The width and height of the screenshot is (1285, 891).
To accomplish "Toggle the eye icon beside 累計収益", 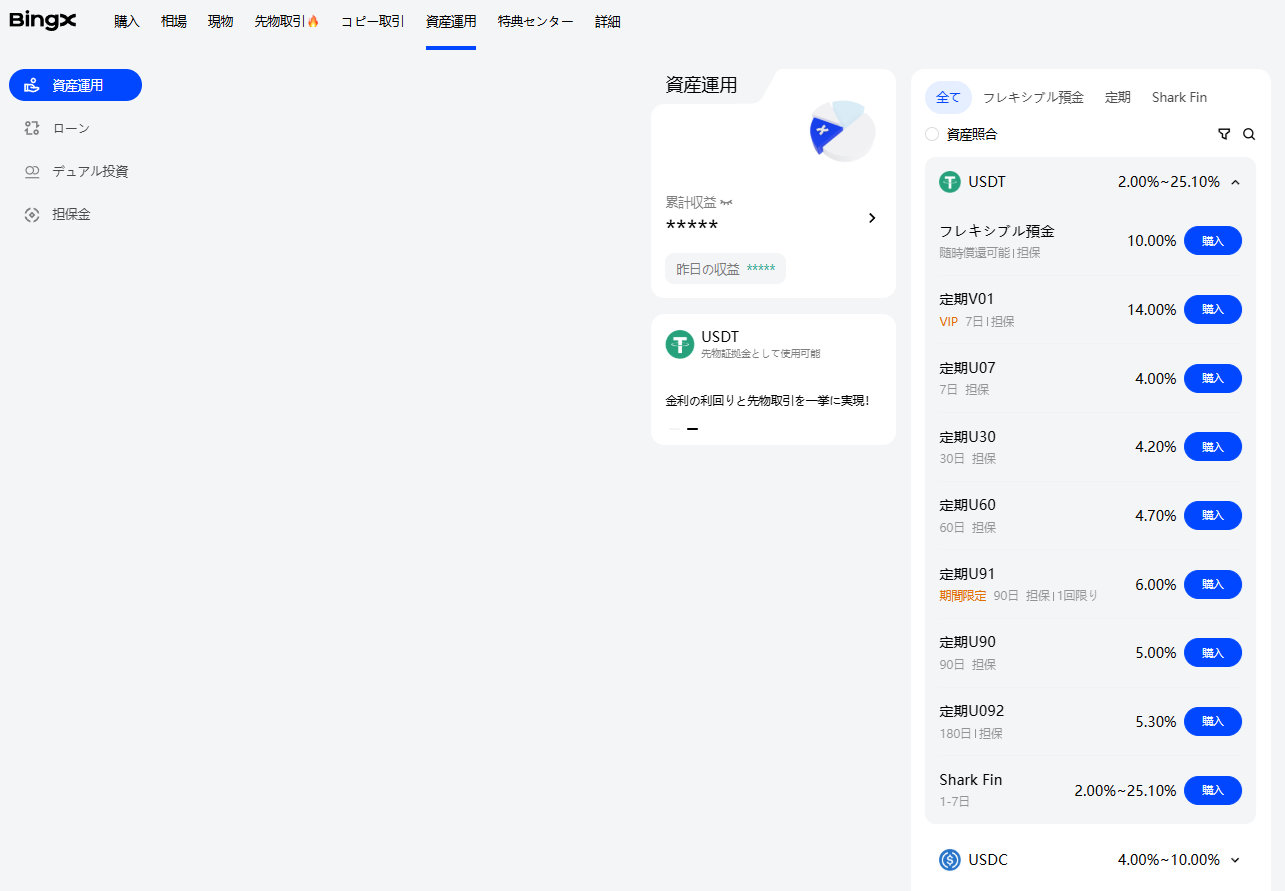I will click(x=726, y=203).
